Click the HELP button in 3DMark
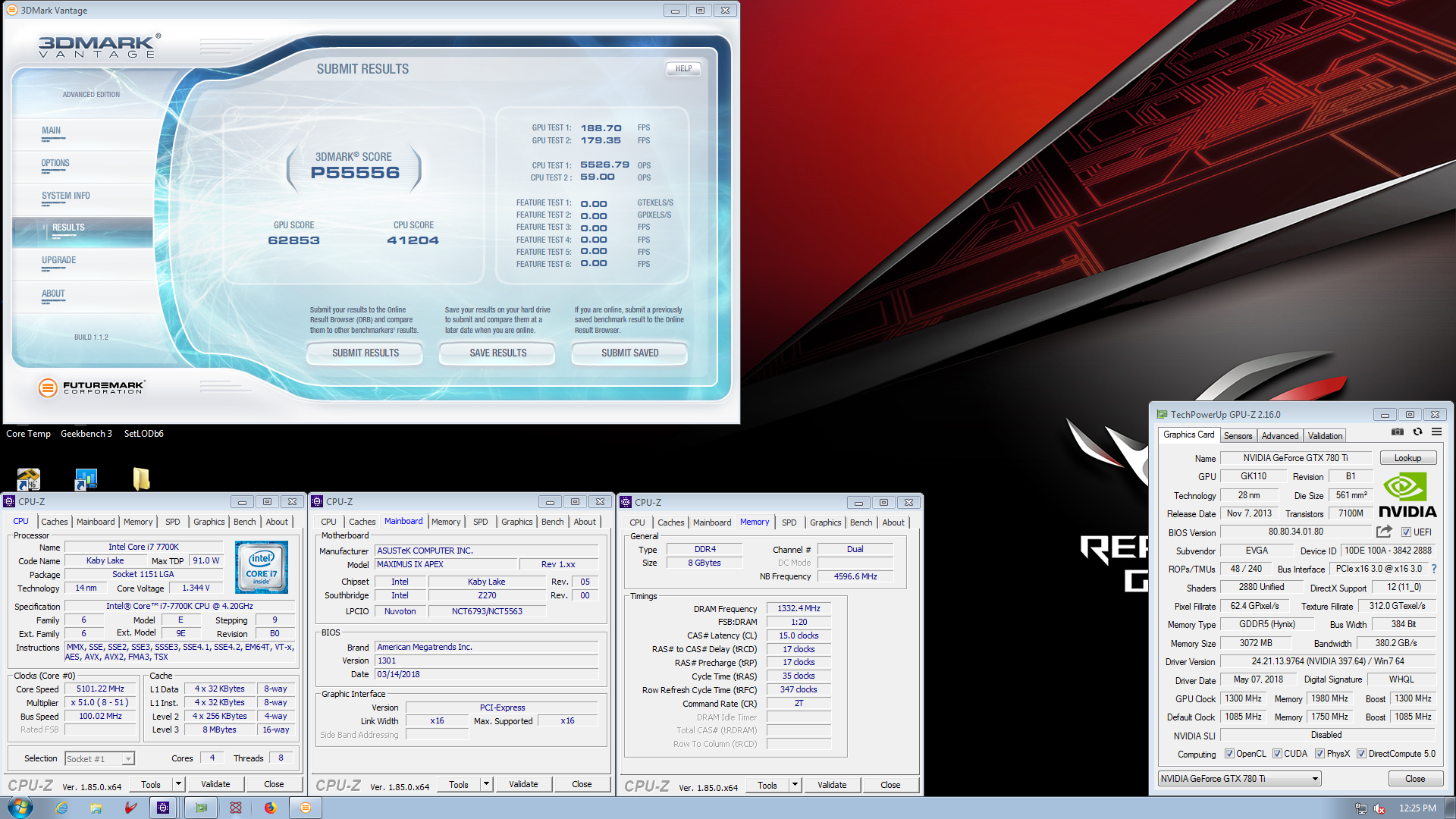The width and height of the screenshot is (1456, 819). [683, 68]
